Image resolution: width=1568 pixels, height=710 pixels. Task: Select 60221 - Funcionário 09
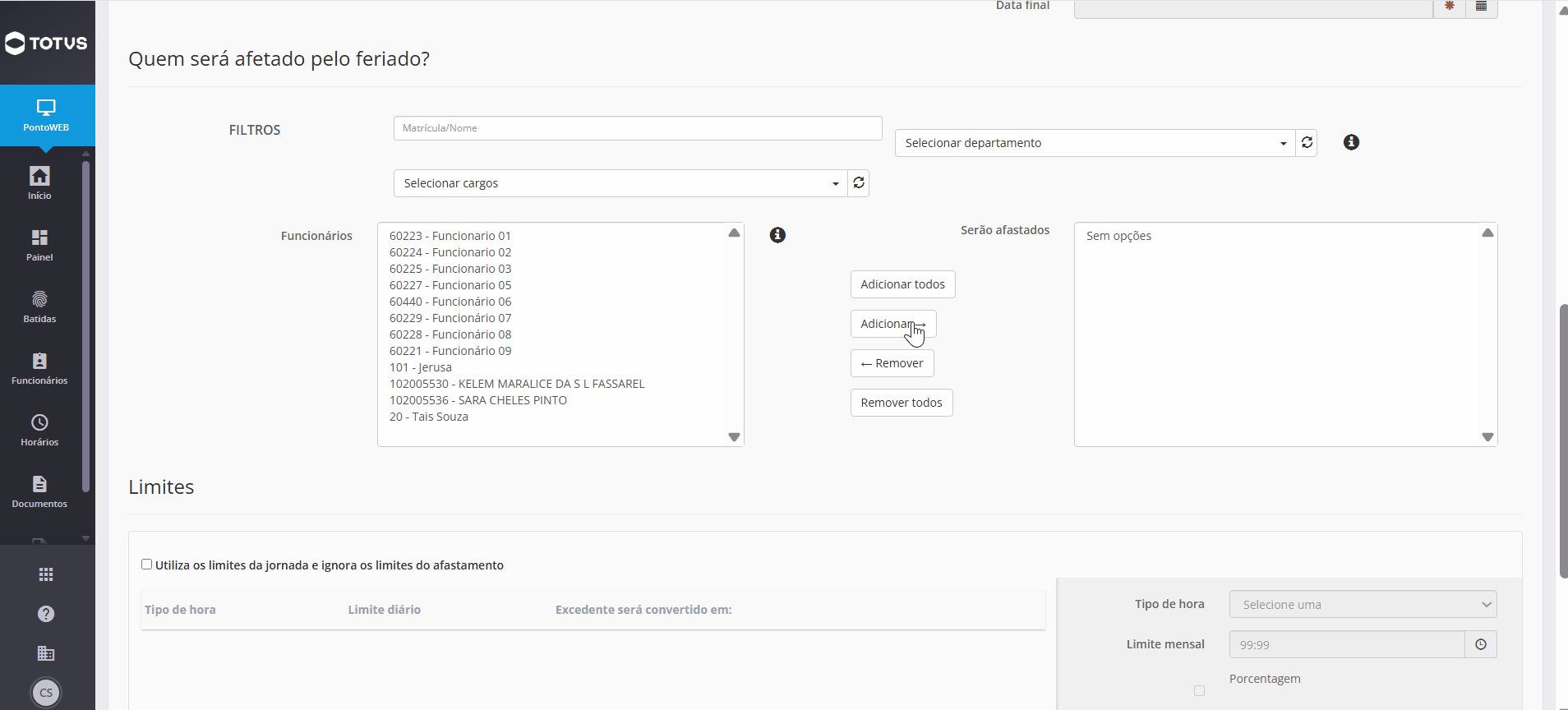pyautogui.click(x=450, y=351)
